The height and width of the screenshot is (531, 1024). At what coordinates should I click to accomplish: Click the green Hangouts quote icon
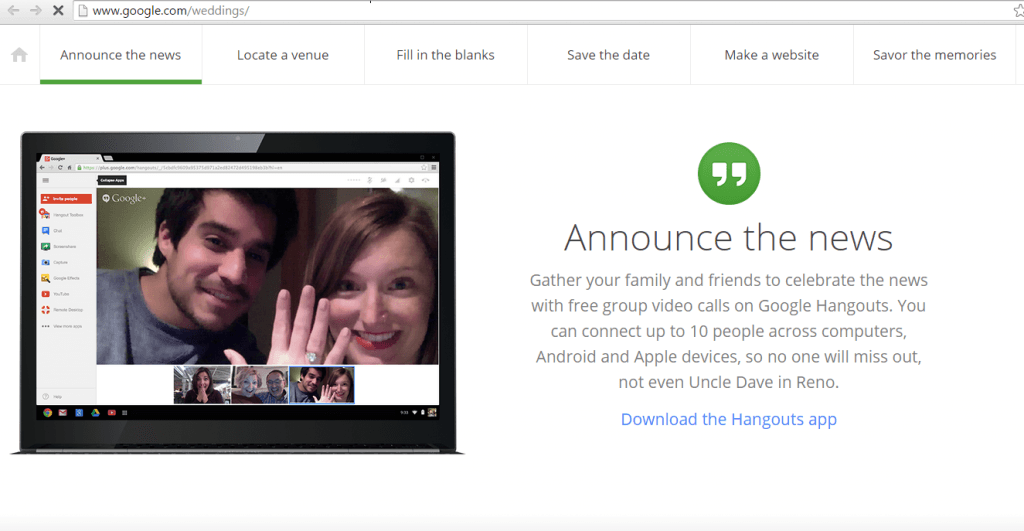[x=729, y=173]
